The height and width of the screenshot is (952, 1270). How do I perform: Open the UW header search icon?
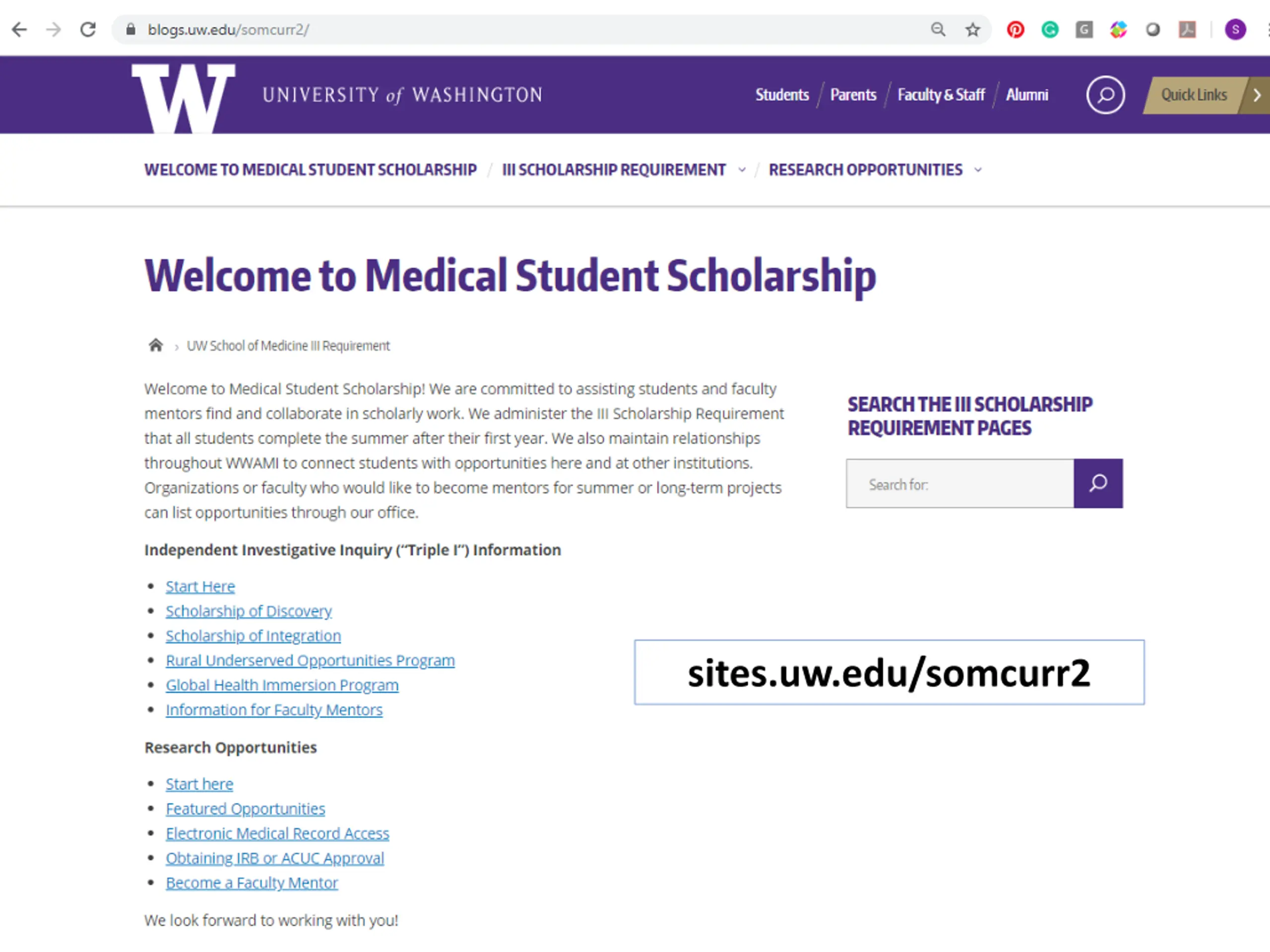click(x=1105, y=95)
